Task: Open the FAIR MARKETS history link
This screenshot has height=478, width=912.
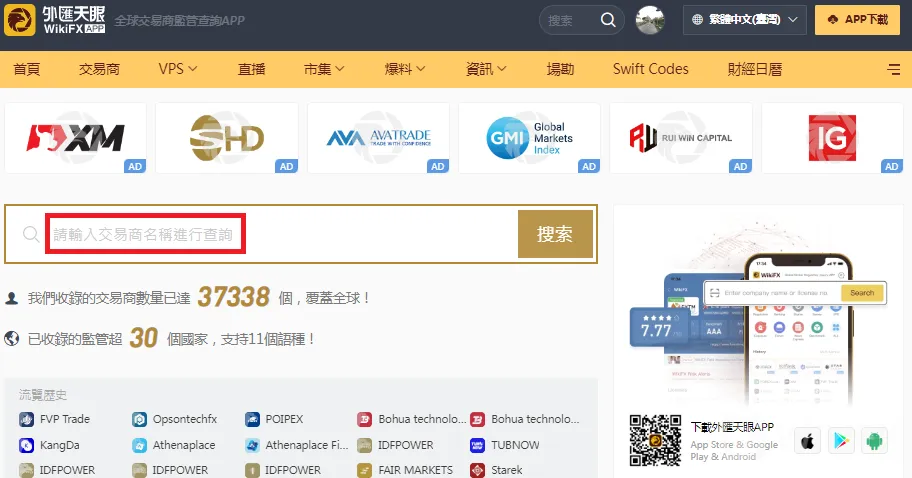Action: (415, 470)
